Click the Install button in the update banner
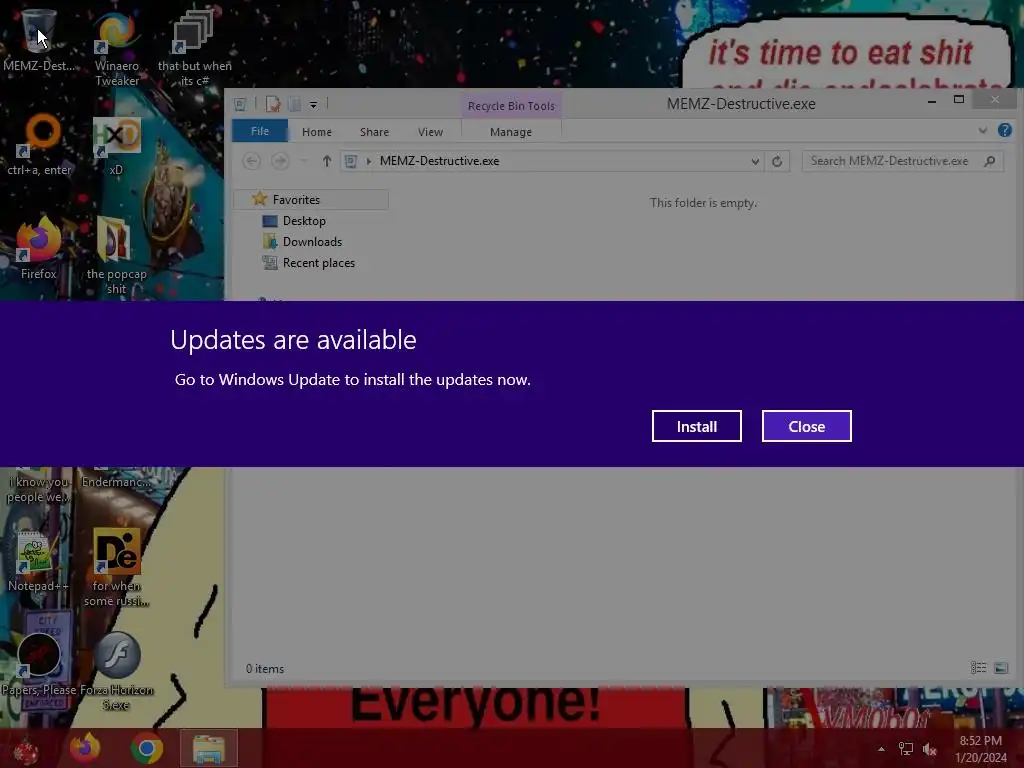1024x768 pixels. pyautogui.click(x=696, y=426)
